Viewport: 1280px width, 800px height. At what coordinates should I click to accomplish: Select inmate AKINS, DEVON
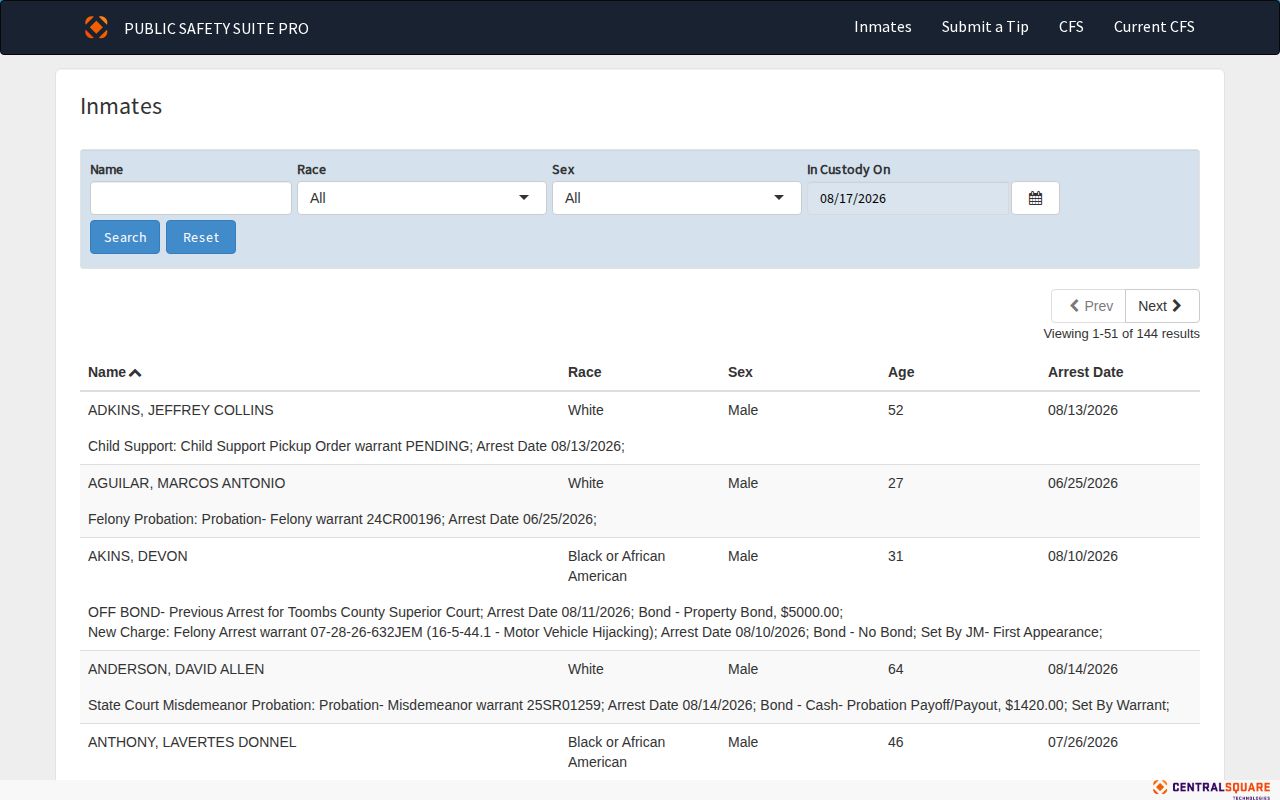pos(138,556)
